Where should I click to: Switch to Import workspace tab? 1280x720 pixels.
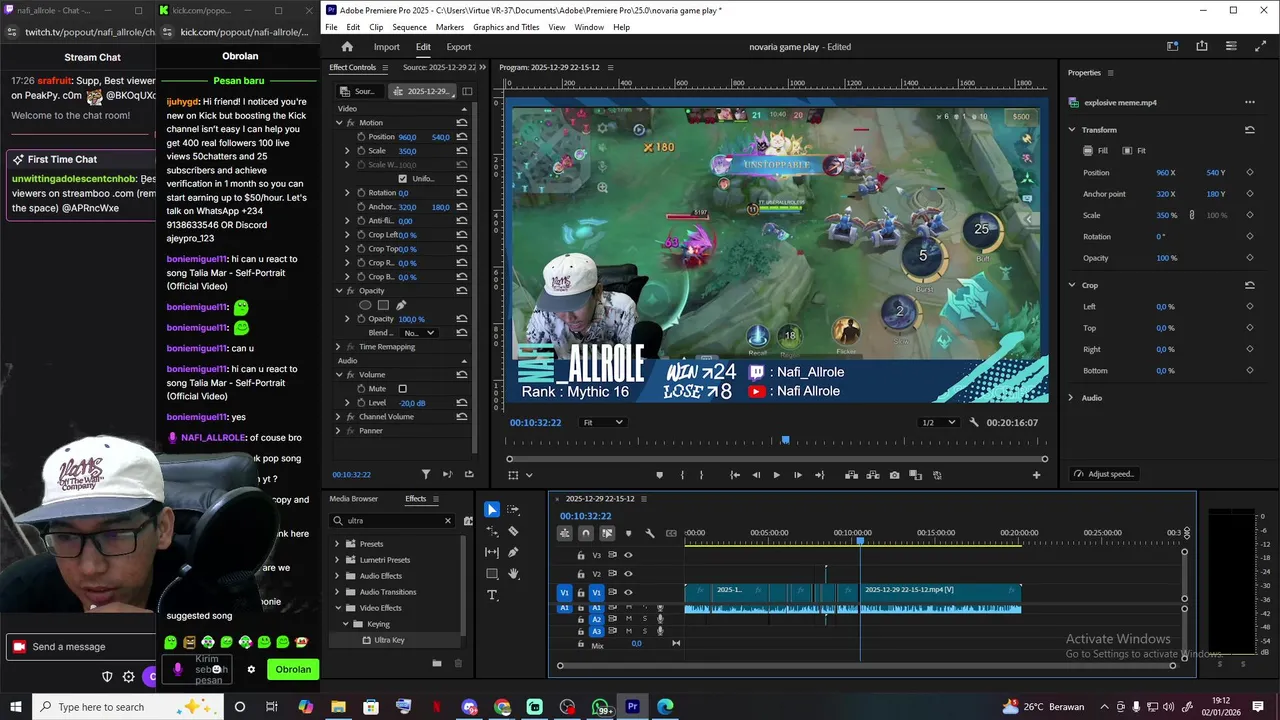(x=386, y=47)
